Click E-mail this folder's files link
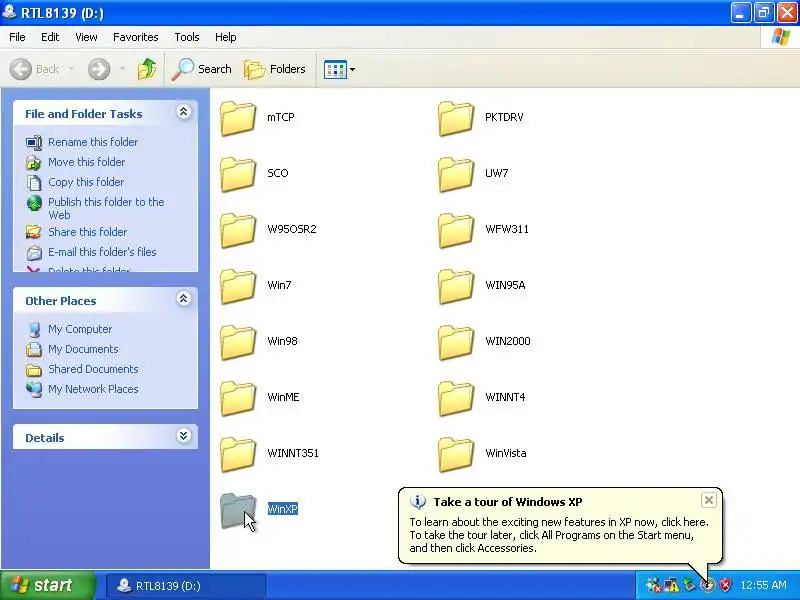This screenshot has height=600, width=800. [102, 252]
